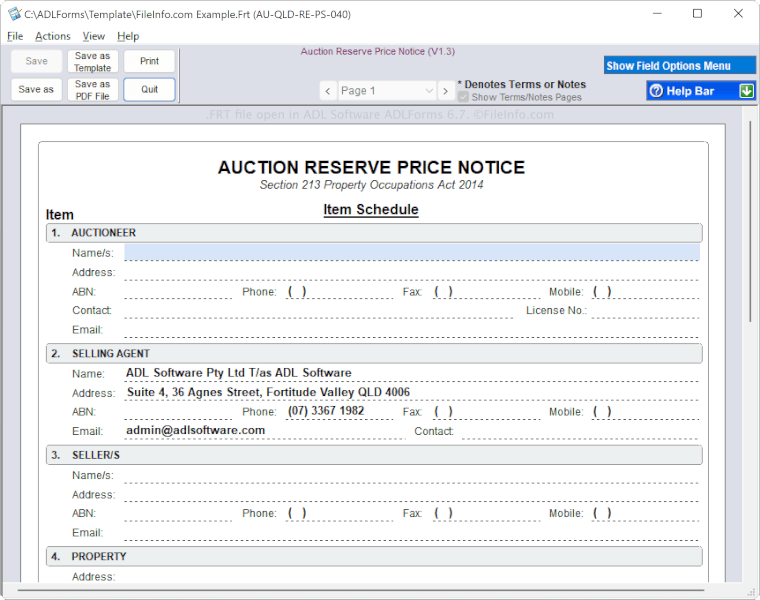
Task: Maximize the ADLForms window
Action: (697, 14)
